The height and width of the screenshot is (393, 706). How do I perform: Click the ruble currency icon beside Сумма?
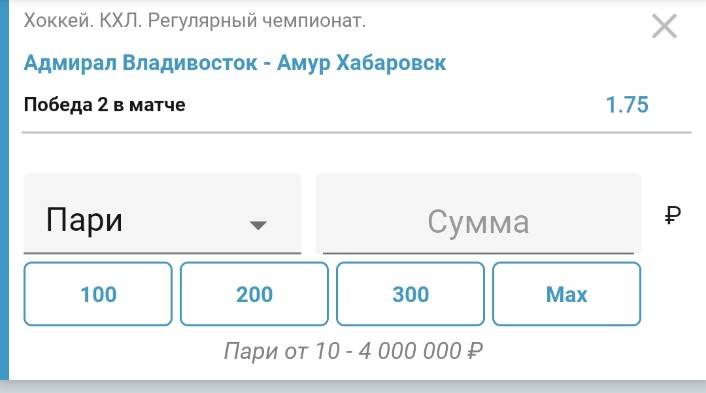673,215
